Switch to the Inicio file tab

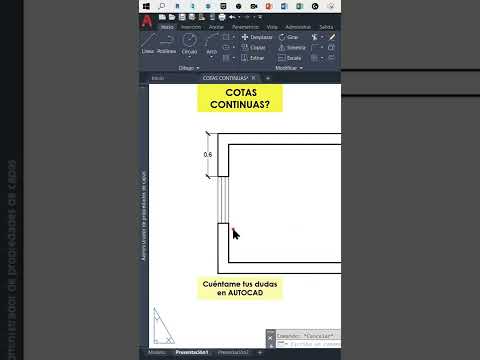click(158, 78)
